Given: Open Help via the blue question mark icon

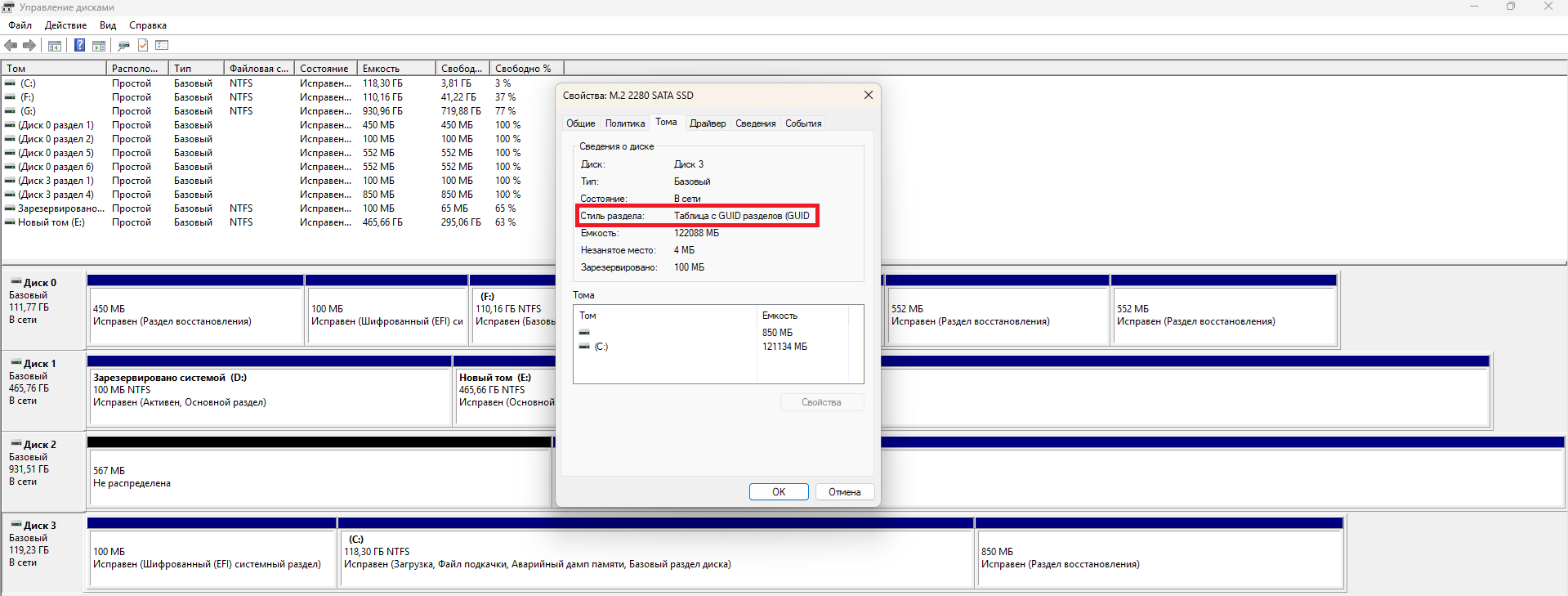Looking at the screenshot, I should (79, 46).
